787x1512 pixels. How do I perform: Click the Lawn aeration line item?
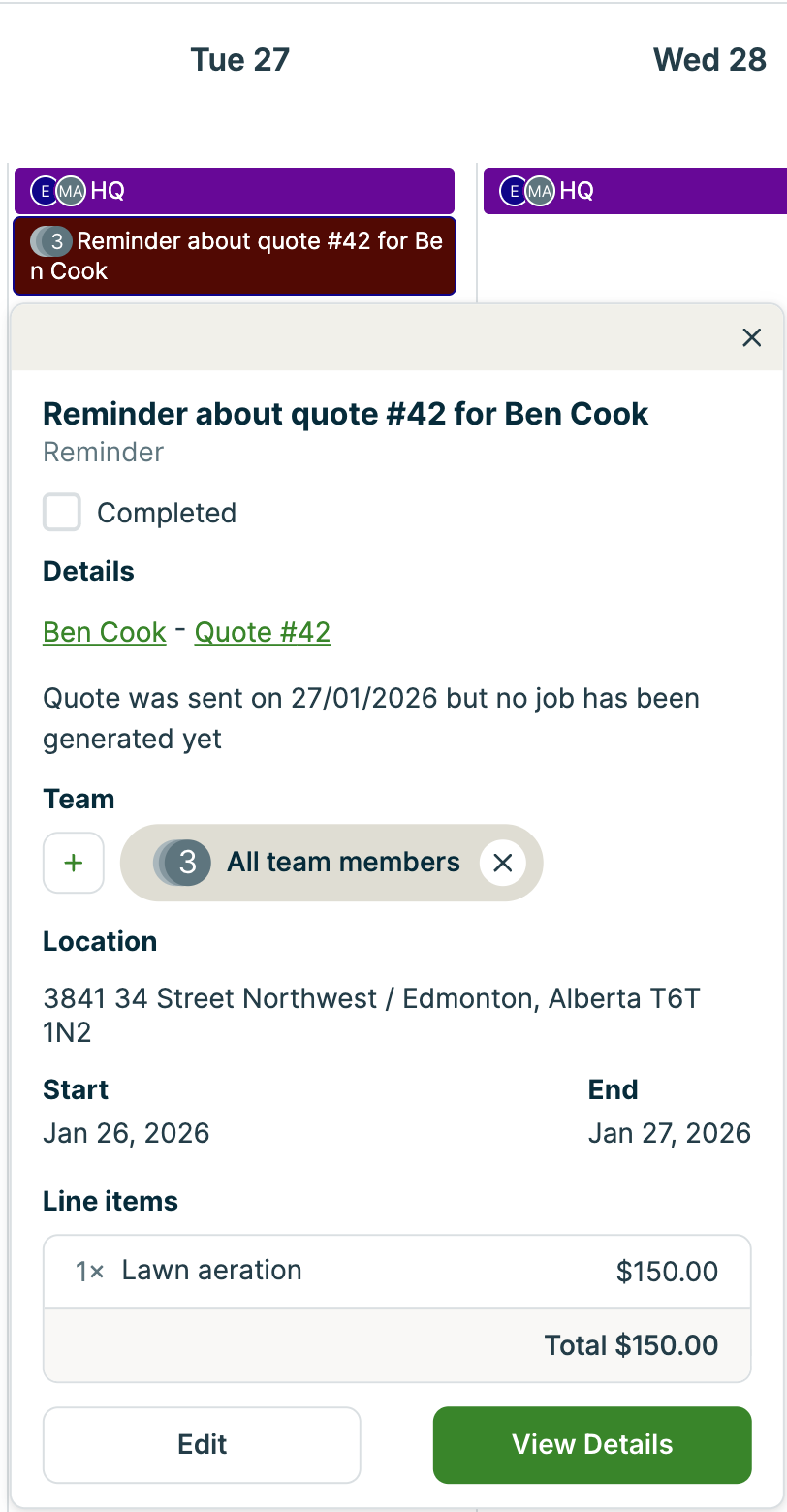[x=396, y=1271]
